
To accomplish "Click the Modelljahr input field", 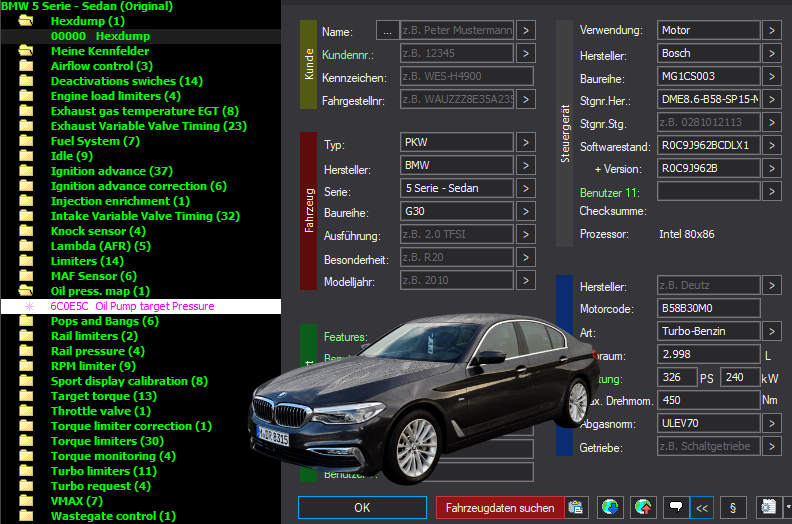I will [x=457, y=280].
